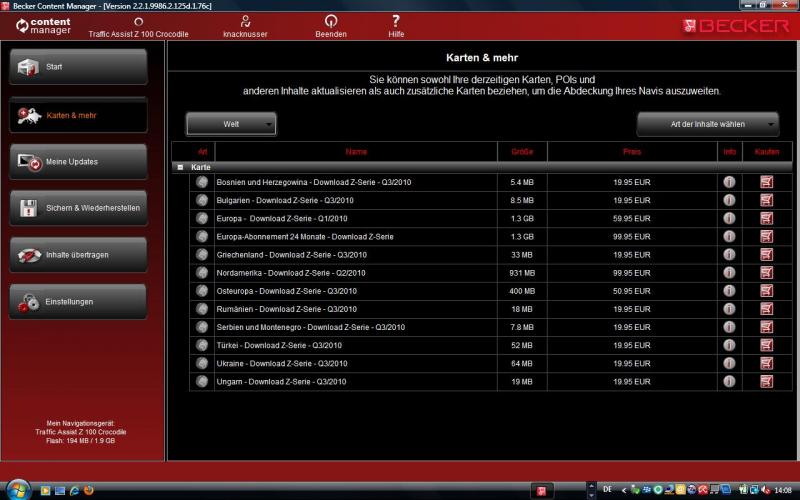The height and width of the screenshot is (500, 800).
Task: Click the info icon for Bulgarien map
Action: pyautogui.click(x=729, y=200)
